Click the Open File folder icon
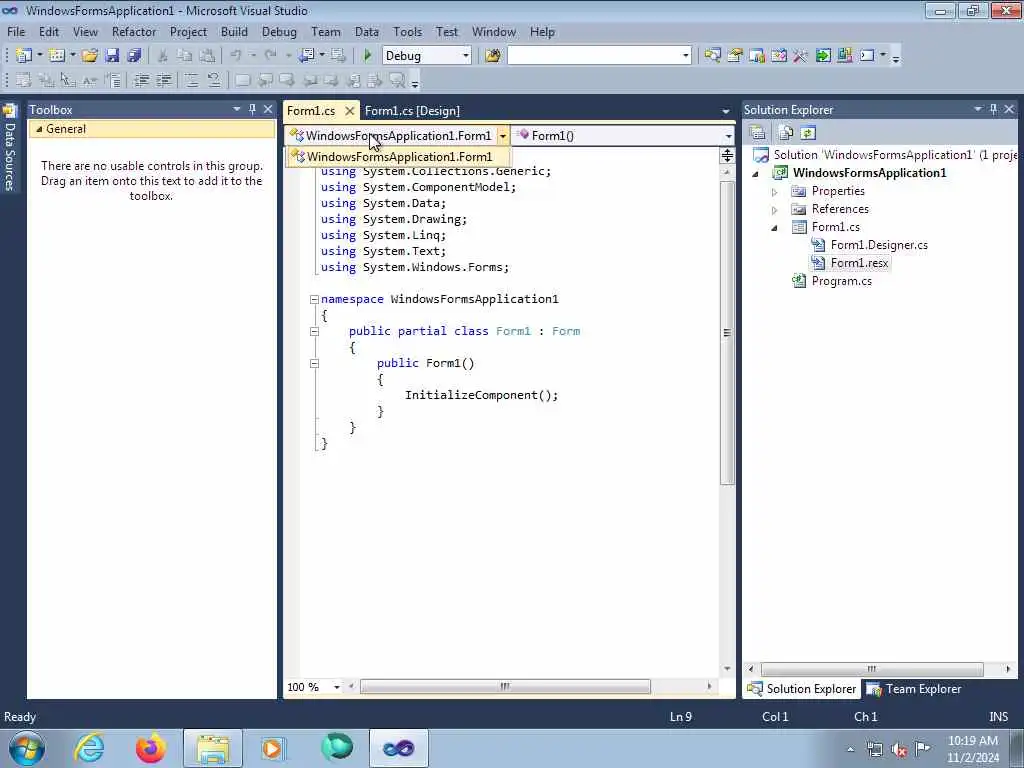This screenshot has width=1024, height=768. point(89,56)
